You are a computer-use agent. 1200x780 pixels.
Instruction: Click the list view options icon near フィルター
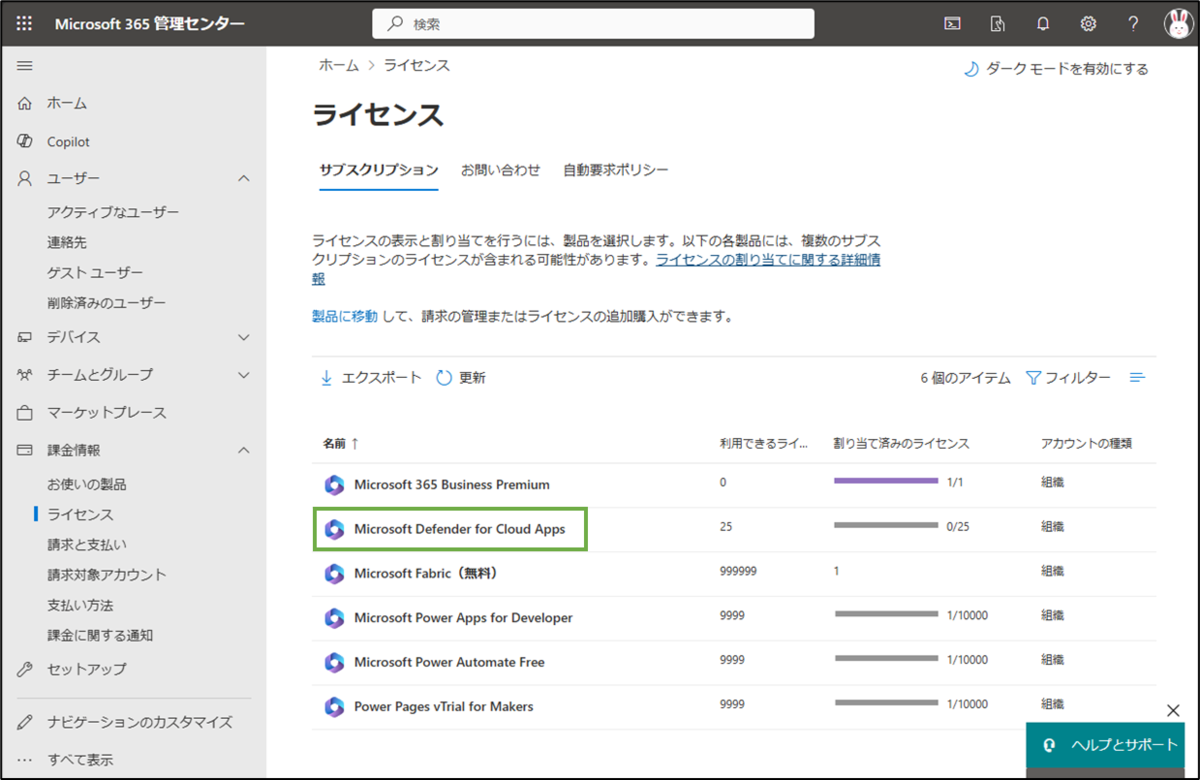[1137, 378]
